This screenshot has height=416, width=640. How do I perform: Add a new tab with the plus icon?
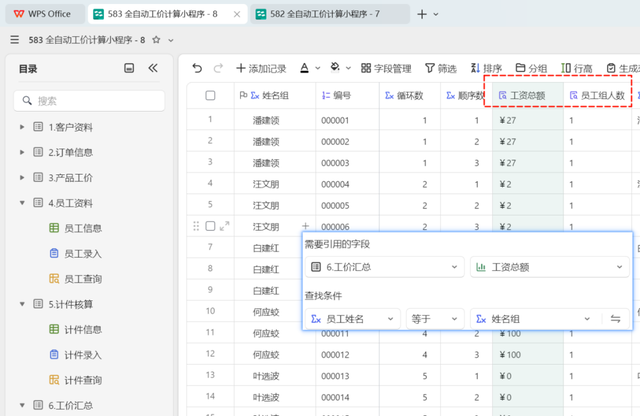(422, 14)
